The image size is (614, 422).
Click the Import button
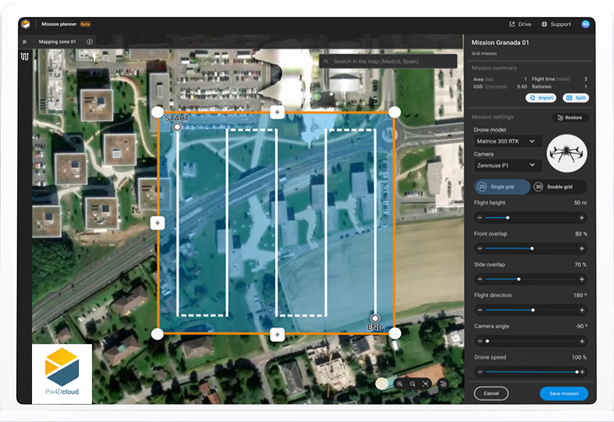(x=541, y=98)
